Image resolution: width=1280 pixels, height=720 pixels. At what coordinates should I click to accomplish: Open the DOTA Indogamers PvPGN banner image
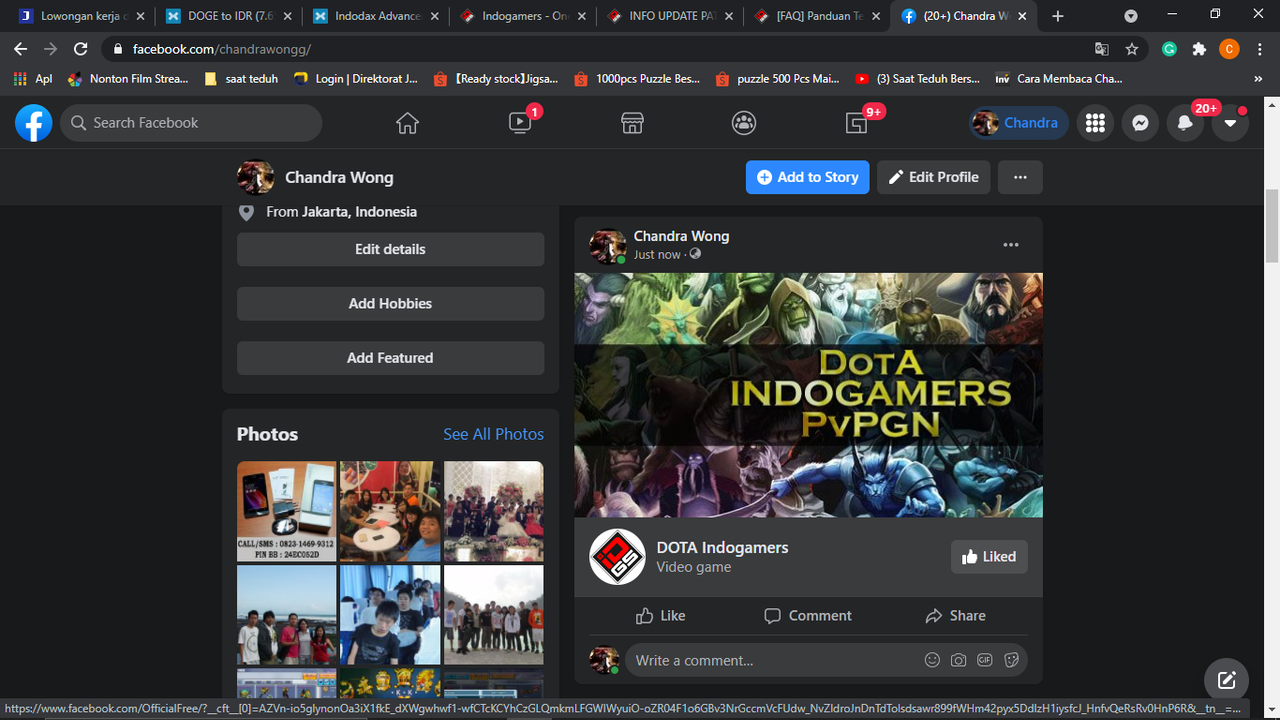[808, 395]
